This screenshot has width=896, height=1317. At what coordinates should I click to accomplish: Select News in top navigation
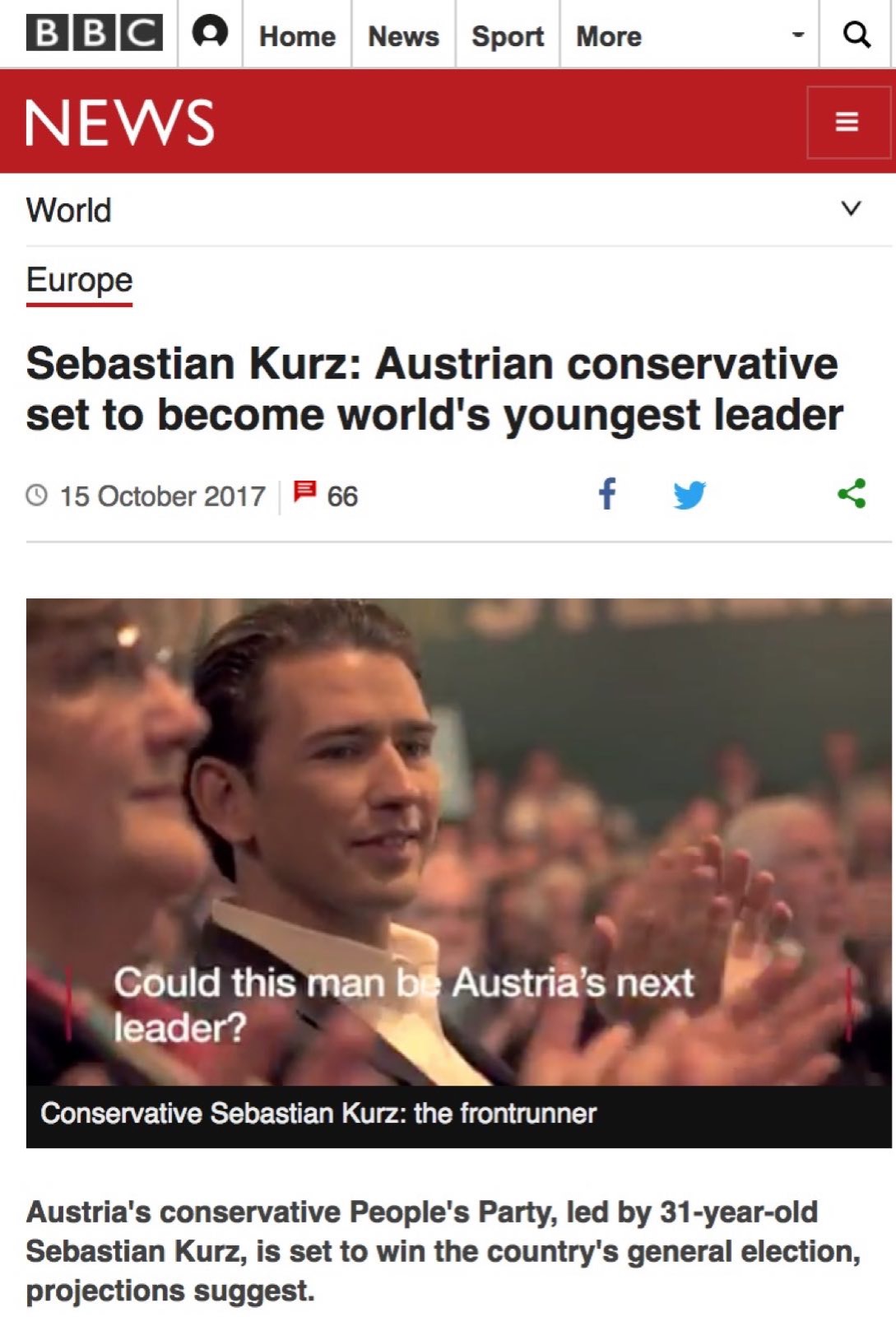pyautogui.click(x=403, y=36)
